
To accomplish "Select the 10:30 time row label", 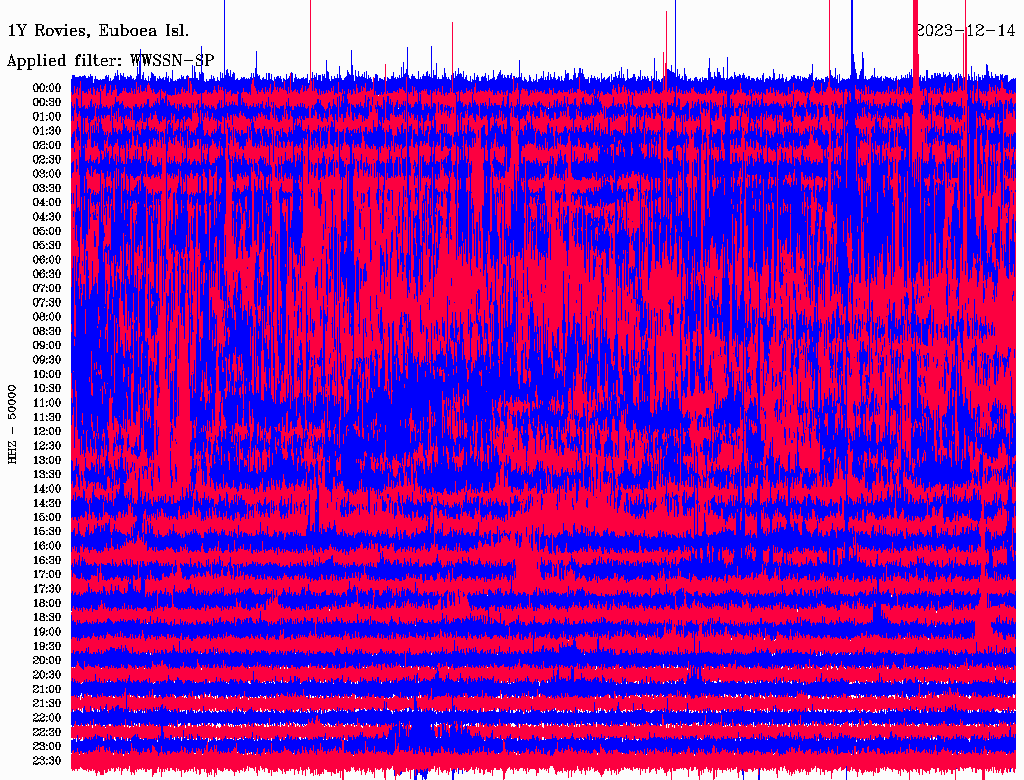I will (47, 388).
